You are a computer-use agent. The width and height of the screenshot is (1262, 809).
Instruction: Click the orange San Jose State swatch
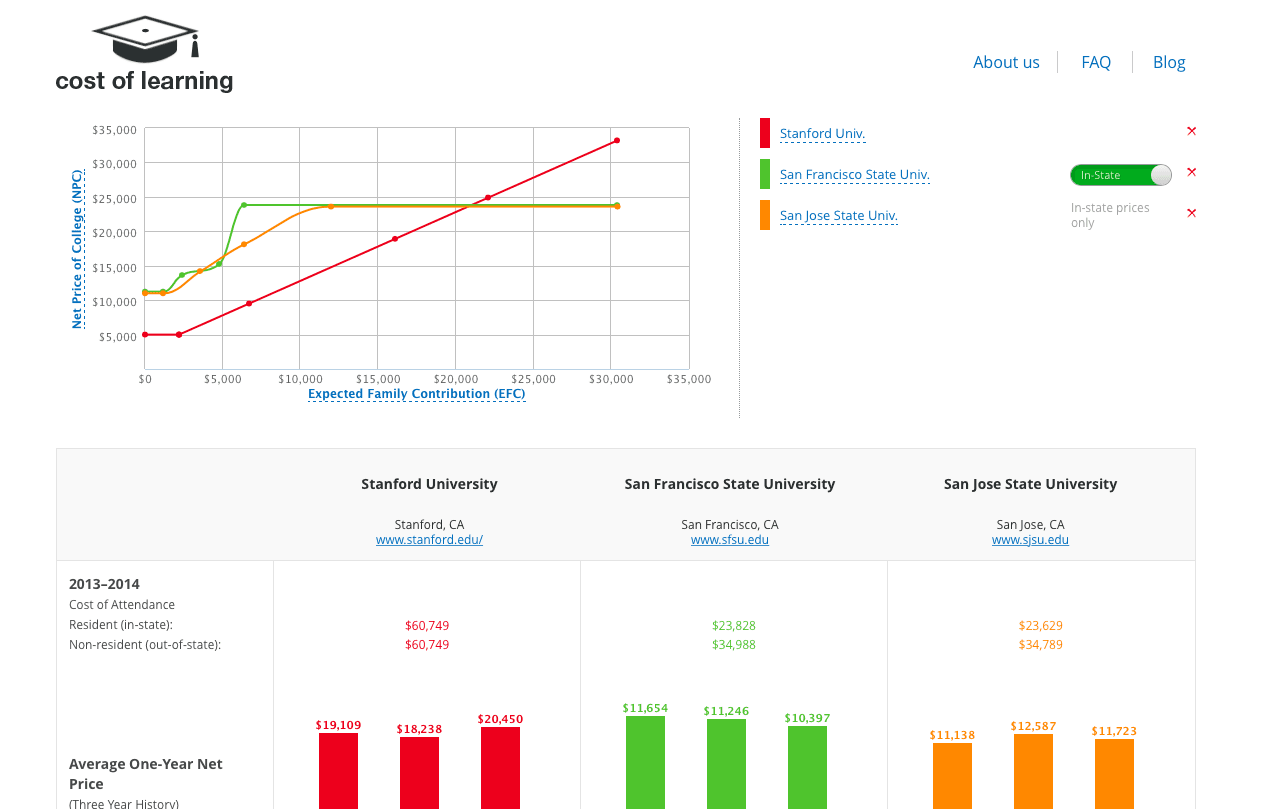(765, 215)
